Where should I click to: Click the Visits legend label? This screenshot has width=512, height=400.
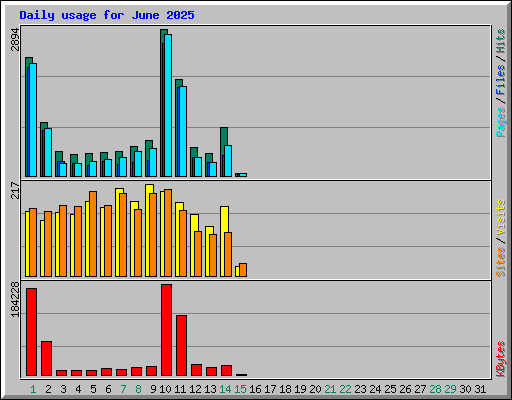point(501,217)
